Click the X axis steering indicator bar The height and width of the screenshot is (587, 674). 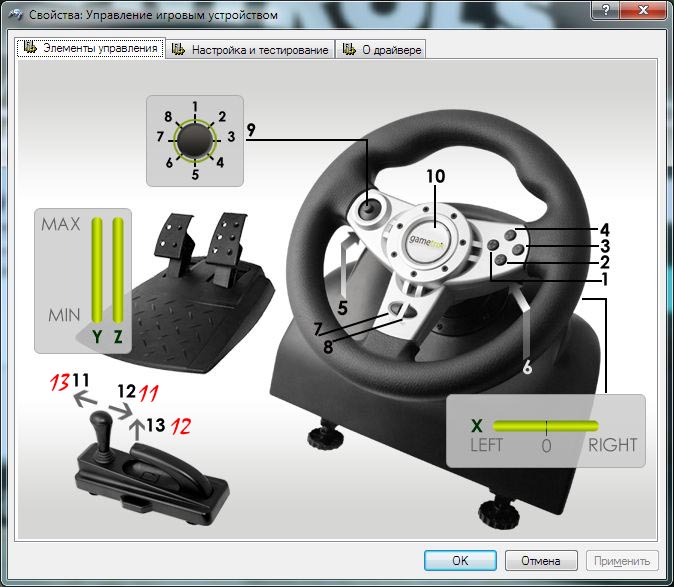[545, 425]
